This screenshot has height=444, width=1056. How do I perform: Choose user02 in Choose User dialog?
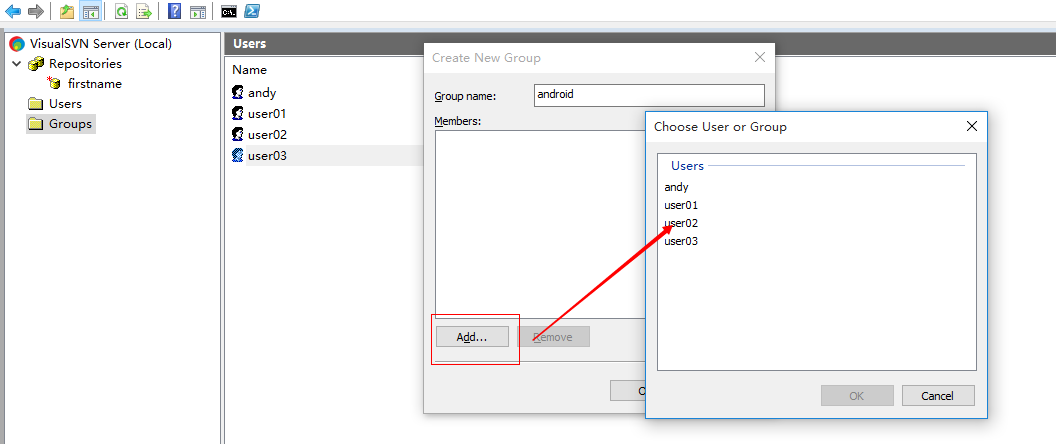click(681, 223)
